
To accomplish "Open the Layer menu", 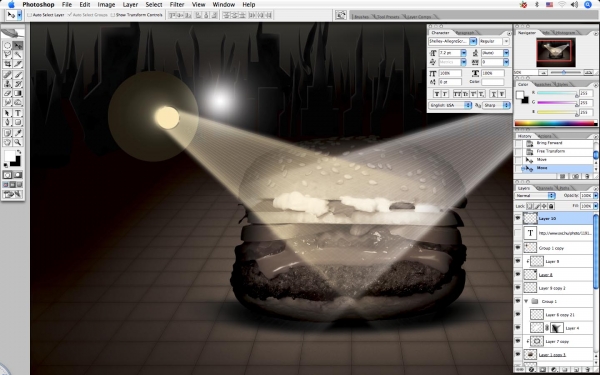I will (x=130, y=5).
